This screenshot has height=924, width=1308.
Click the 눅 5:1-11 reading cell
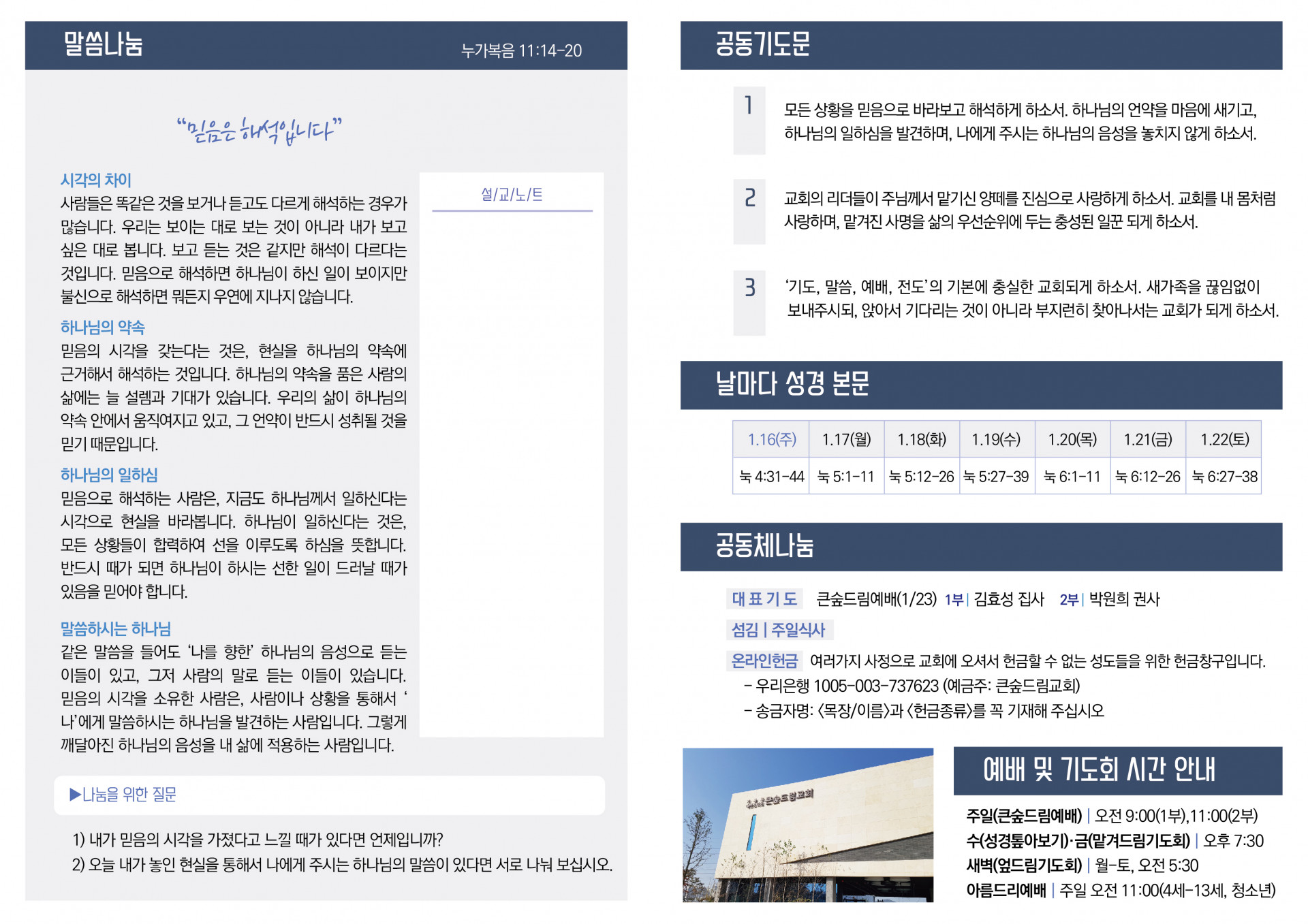pos(847,476)
